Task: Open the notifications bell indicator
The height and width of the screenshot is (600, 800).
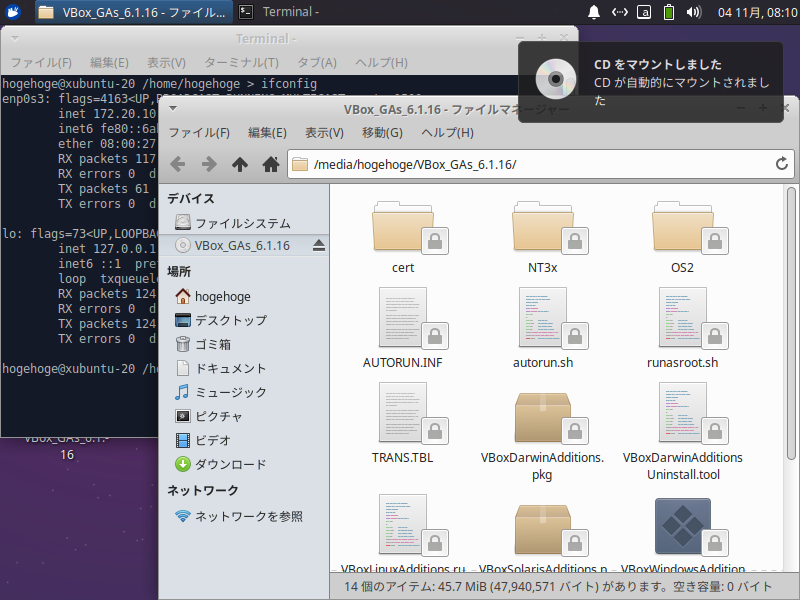Action: 593,12
